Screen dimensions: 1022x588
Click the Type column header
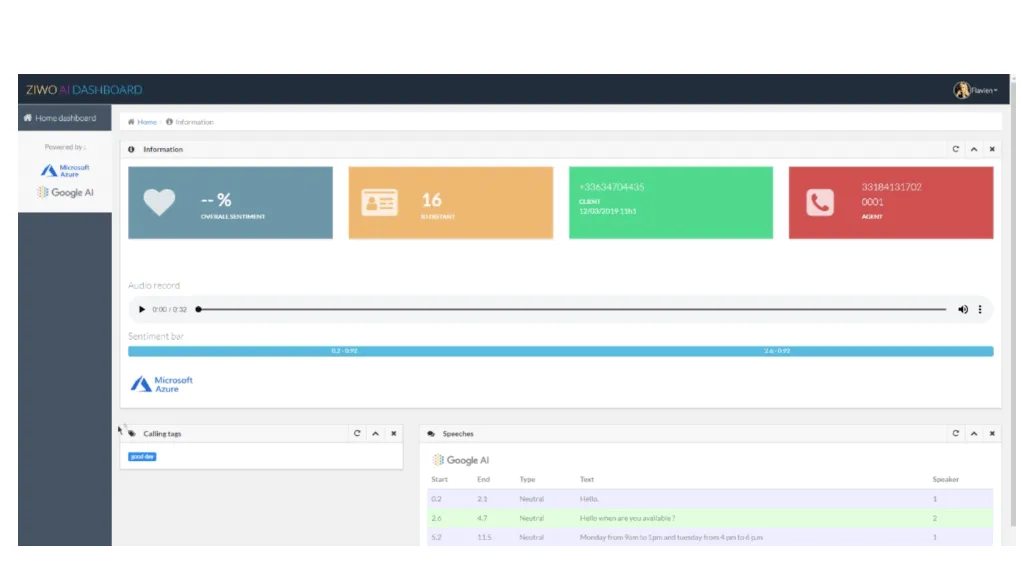527,479
